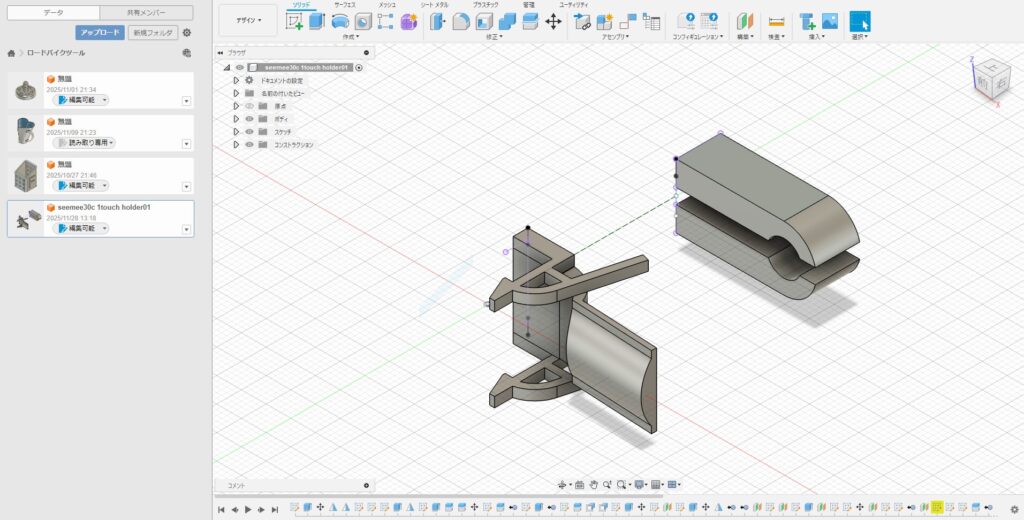Select the Create Sketch tool
Image resolution: width=1024 pixels, height=520 pixels.
tap(294, 21)
